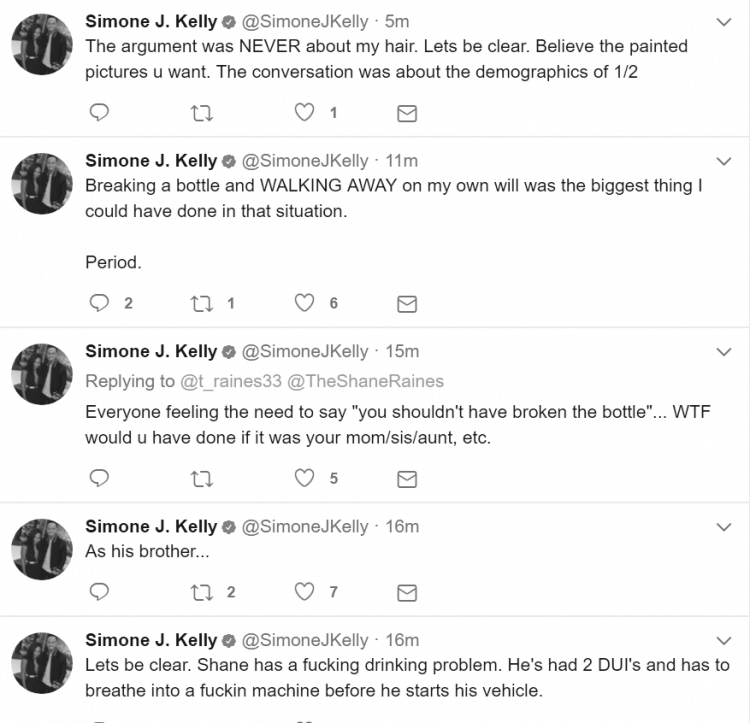
Task: Open the @TheShaneRaines profile link
Action: pos(365,381)
